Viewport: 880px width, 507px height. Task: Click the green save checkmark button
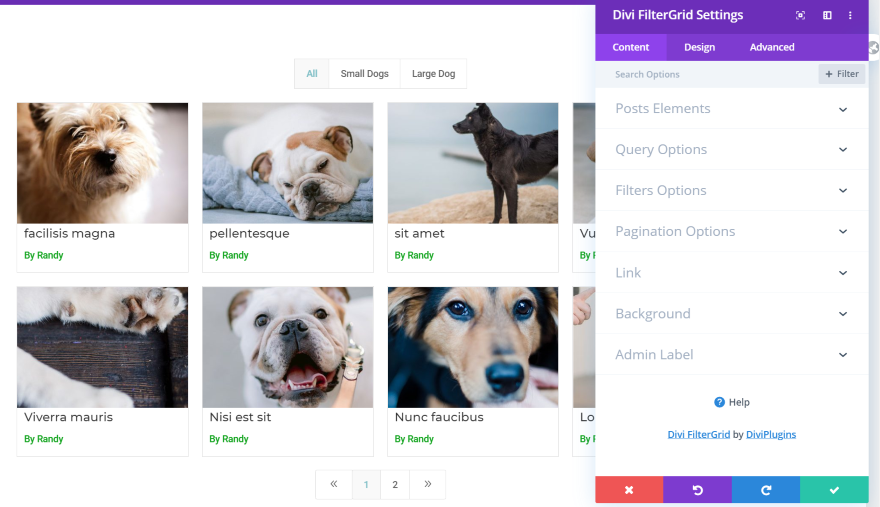(835, 490)
